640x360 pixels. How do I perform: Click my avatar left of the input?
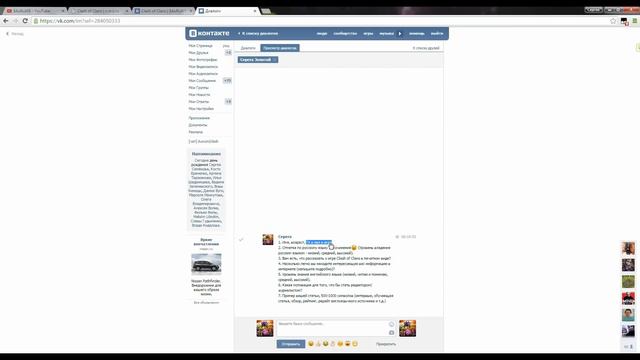coord(265,328)
